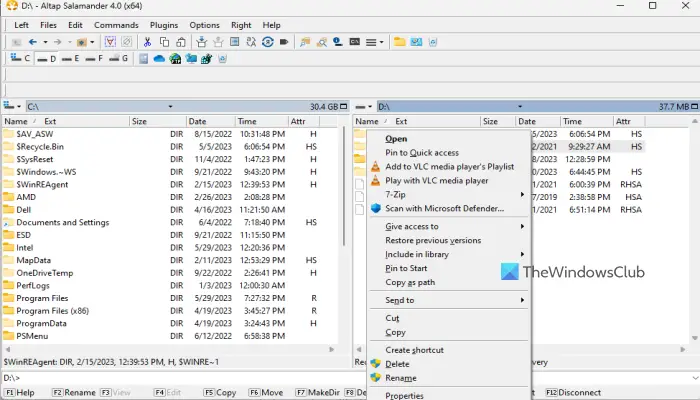Click the back navigation arrow icon
This screenshot has height=400, width=700.
(33, 42)
